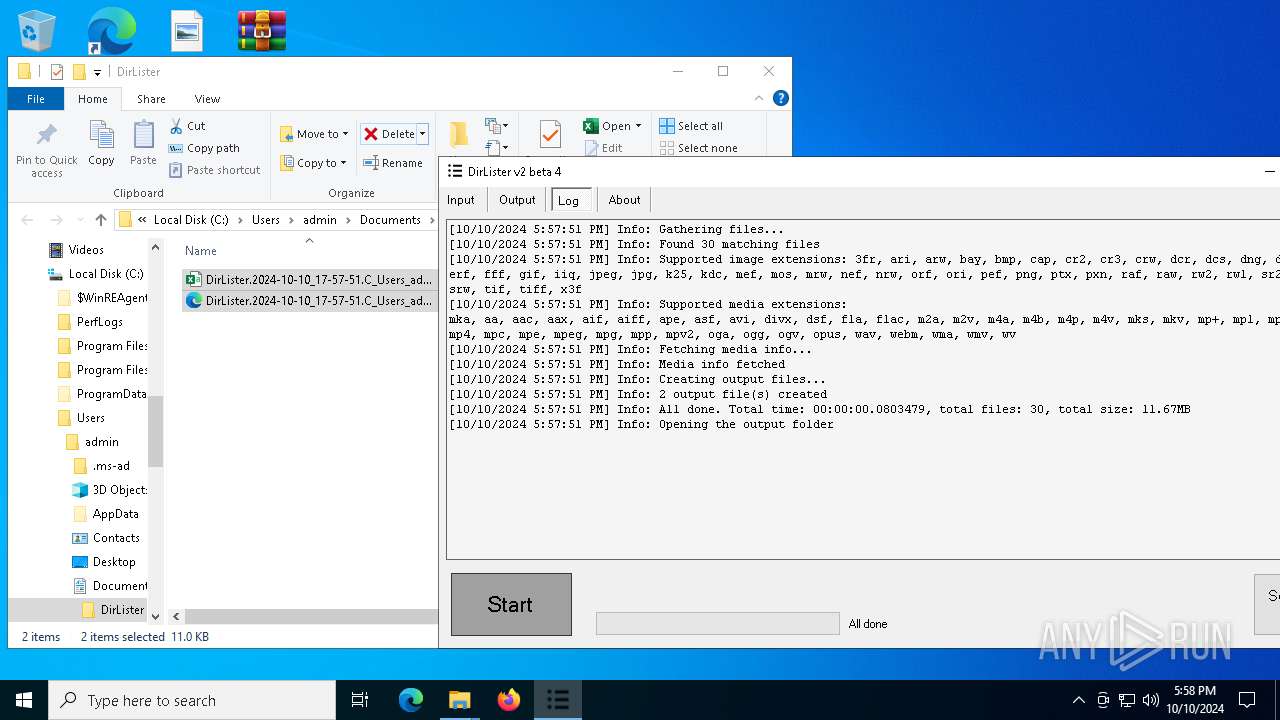Click the volume icon in the system tray
The image size is (1280, 720).
(x=1150, y=700)
